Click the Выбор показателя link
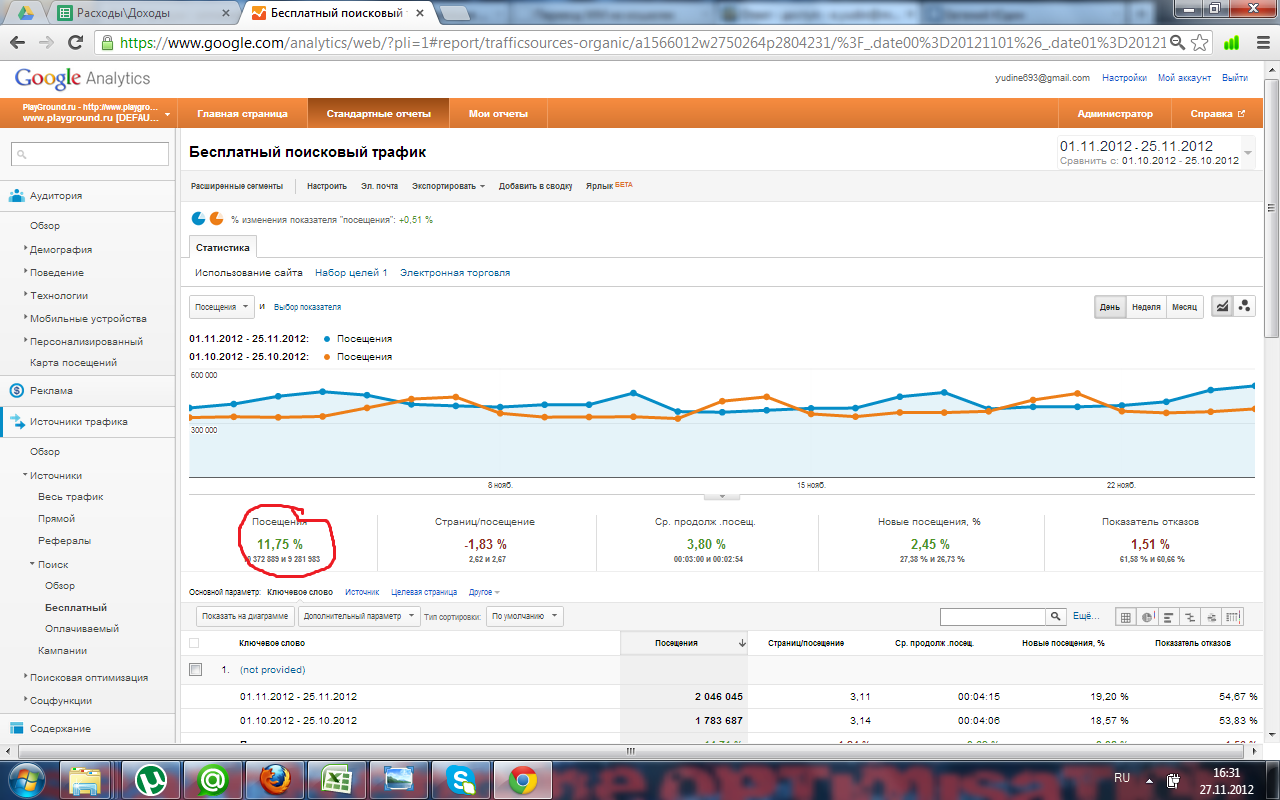1280x800 pixels. (x=307, y=307)
